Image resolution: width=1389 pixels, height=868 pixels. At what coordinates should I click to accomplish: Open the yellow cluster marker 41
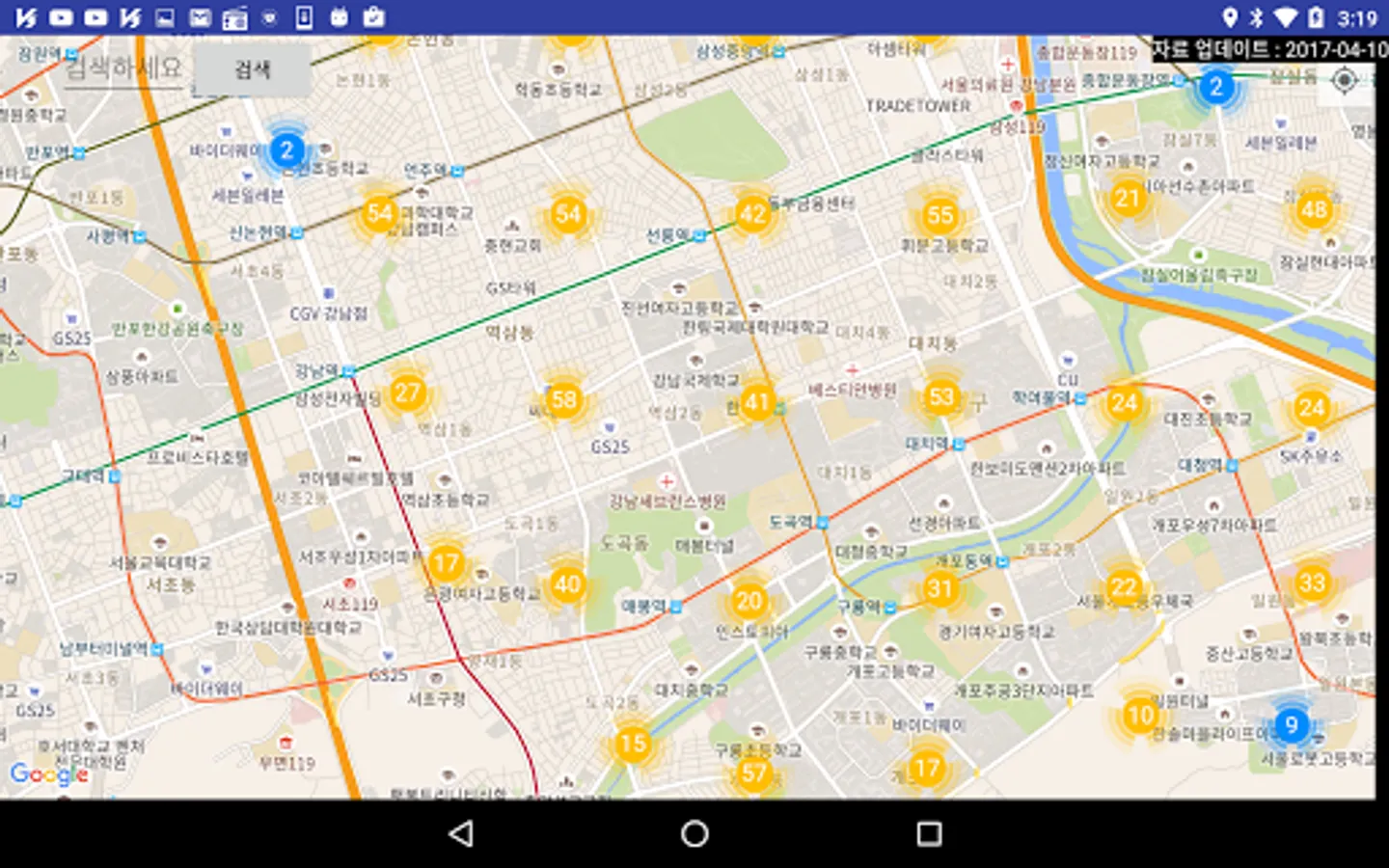[757, 402]
